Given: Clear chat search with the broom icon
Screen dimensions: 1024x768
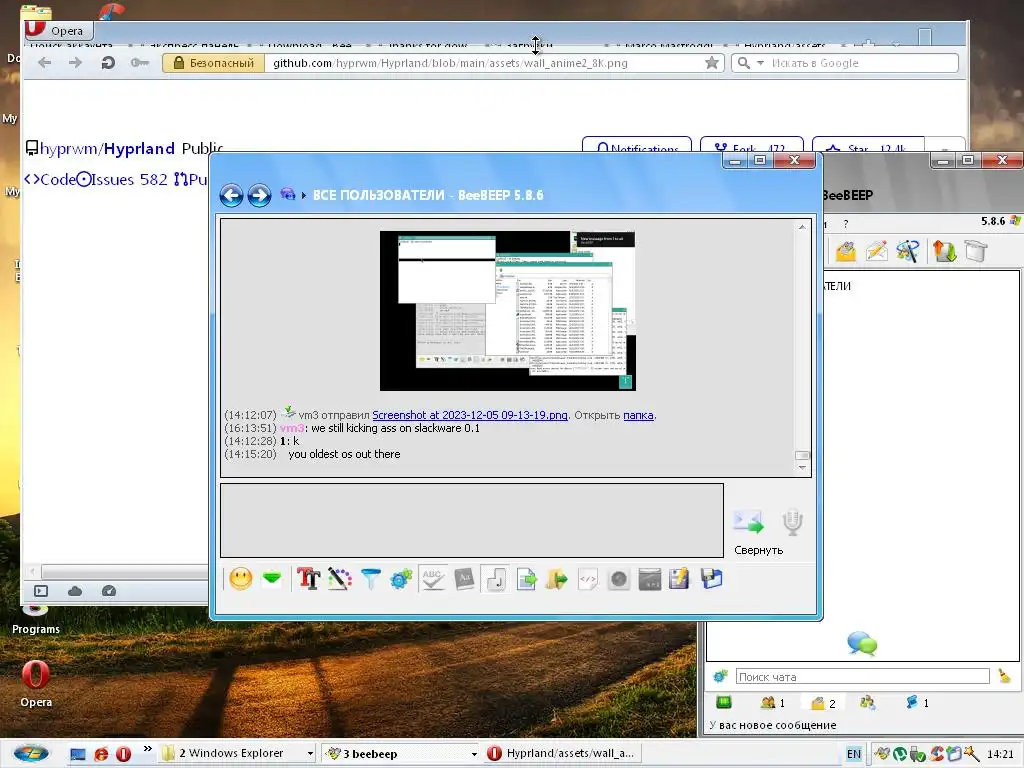Looking at the screenshot, I should pos(1004,677).
